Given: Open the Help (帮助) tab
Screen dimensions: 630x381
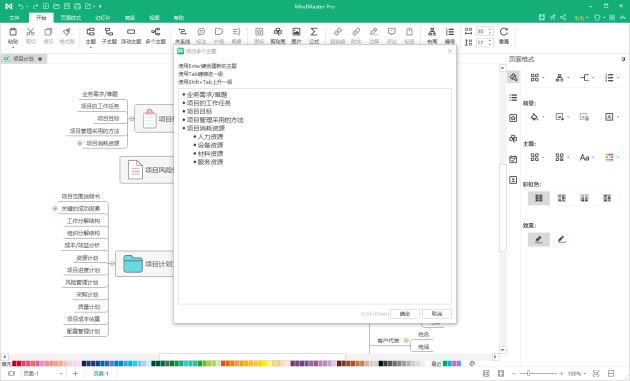Looking at the screenshot, I should point(179,18).
